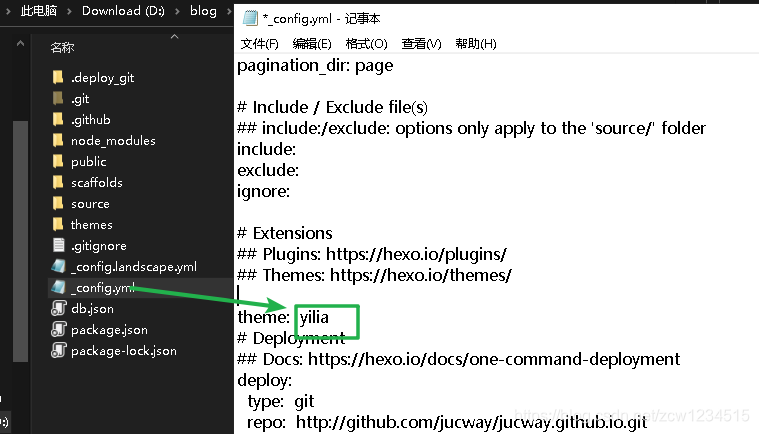
Task: Select the .gitignore file name
Action: pos(99,246)
